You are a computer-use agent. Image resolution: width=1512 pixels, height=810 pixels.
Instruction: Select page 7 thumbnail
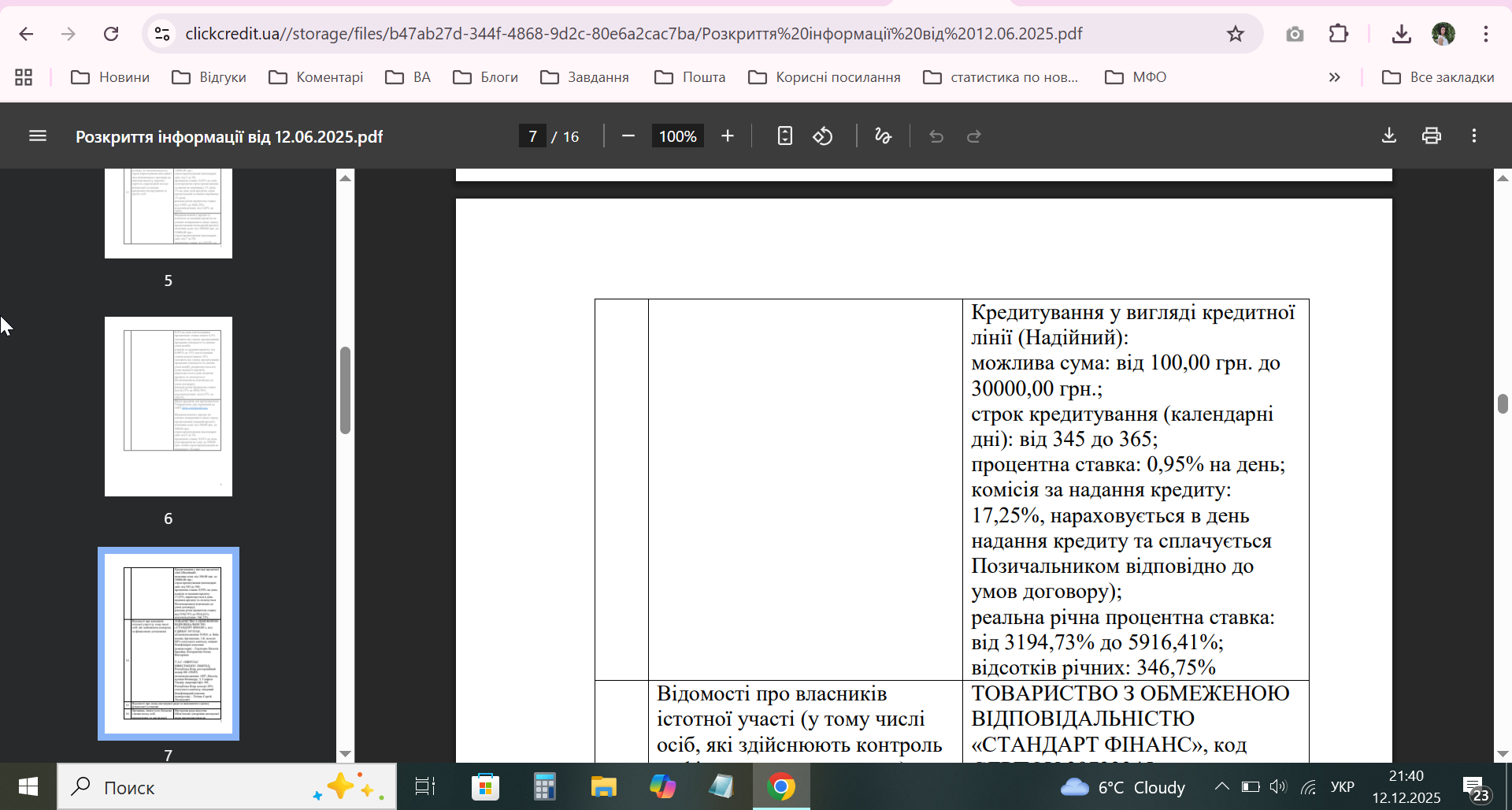[169, 644]
